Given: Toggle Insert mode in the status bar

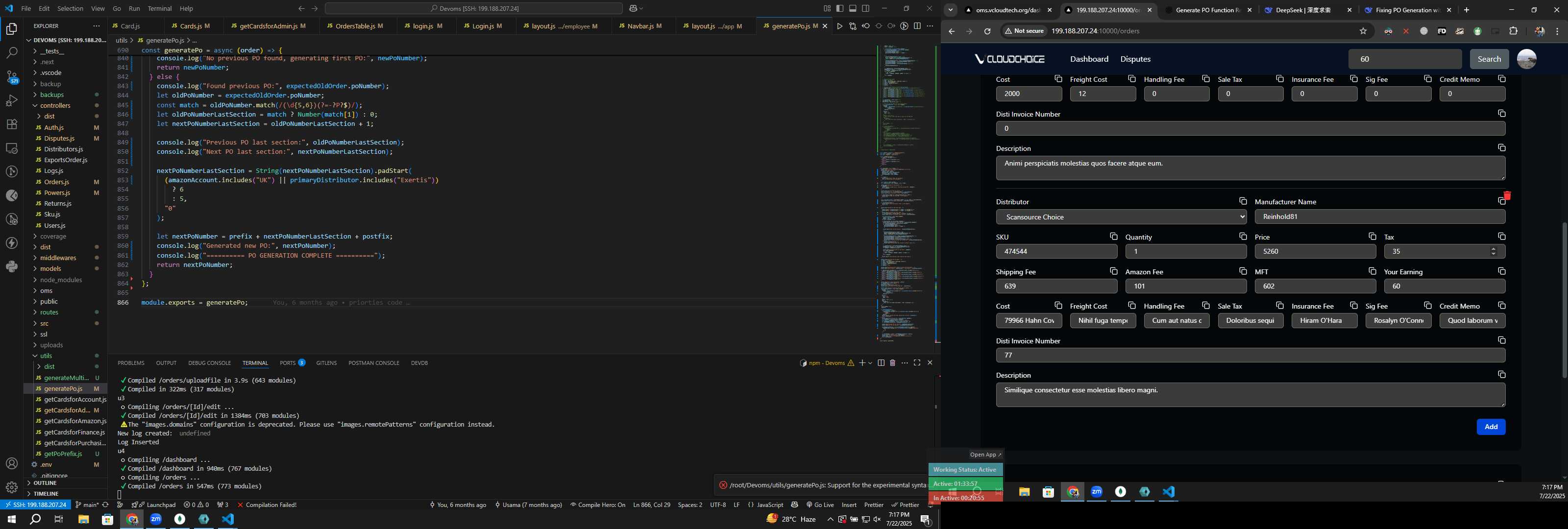Looking at the screenshot, I should [849, 505].
